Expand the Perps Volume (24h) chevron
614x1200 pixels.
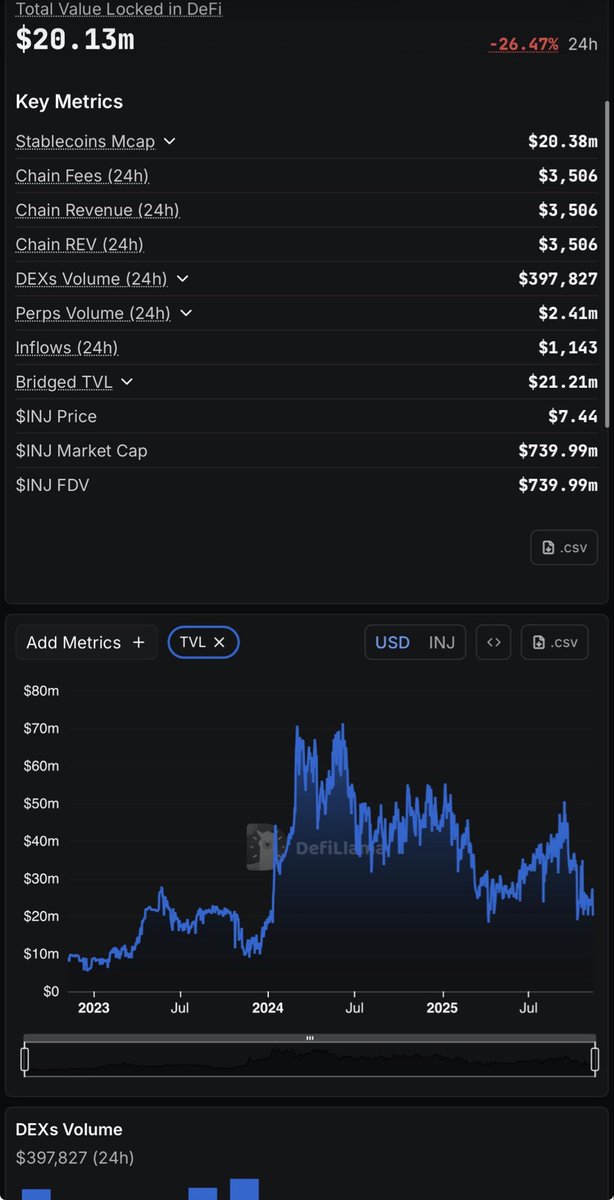[185, 313]
